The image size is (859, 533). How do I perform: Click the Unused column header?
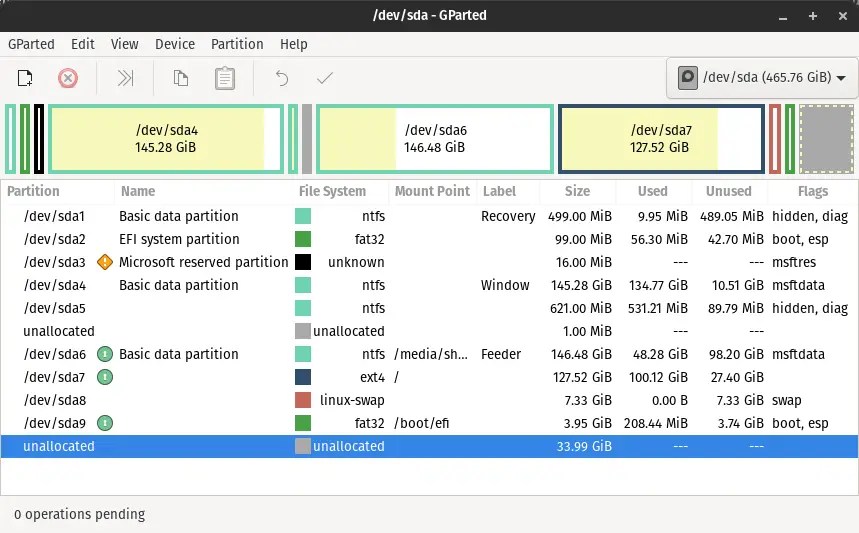pos(729,191)
